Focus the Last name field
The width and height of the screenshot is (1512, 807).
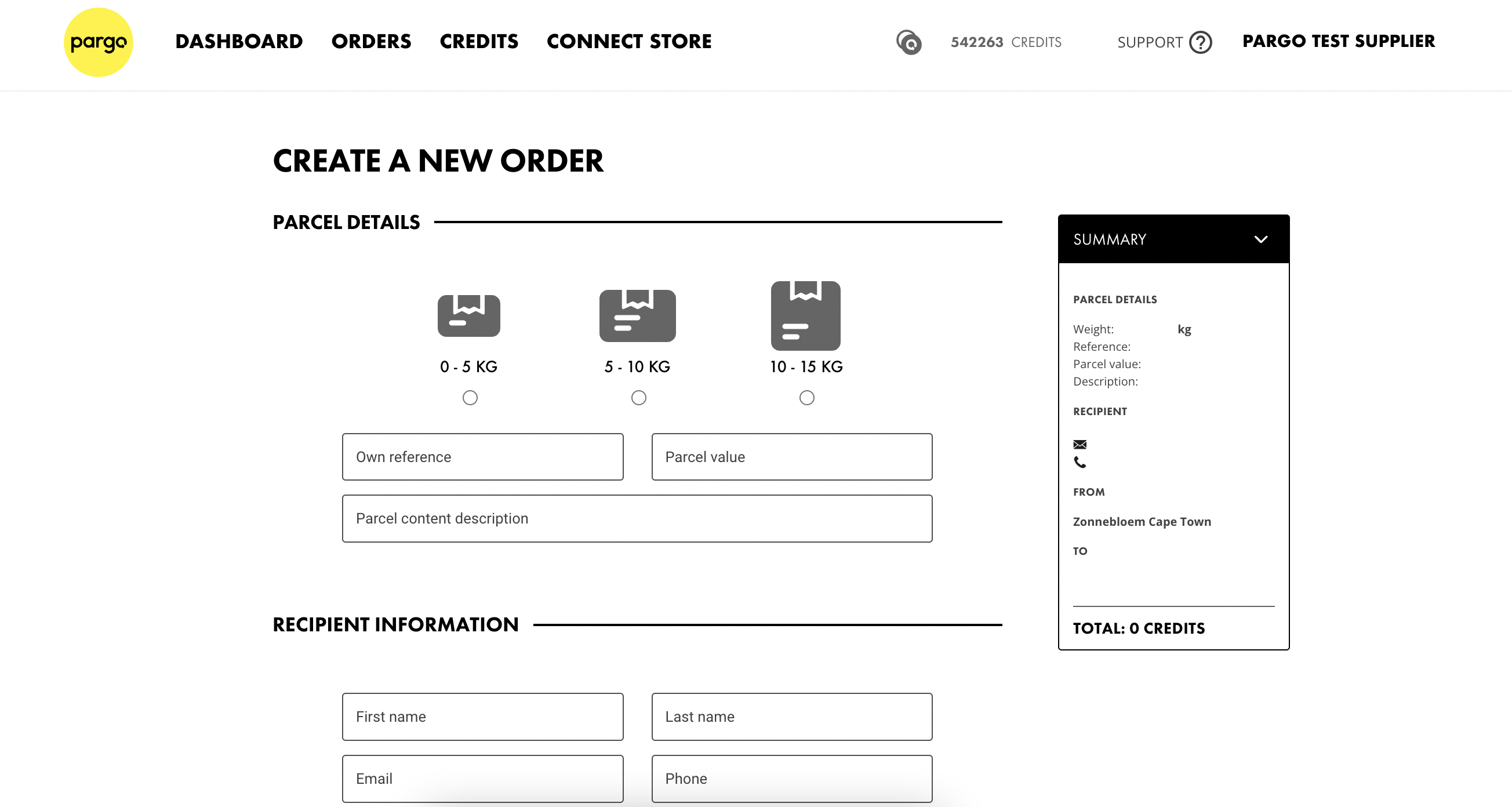[791, 717]
